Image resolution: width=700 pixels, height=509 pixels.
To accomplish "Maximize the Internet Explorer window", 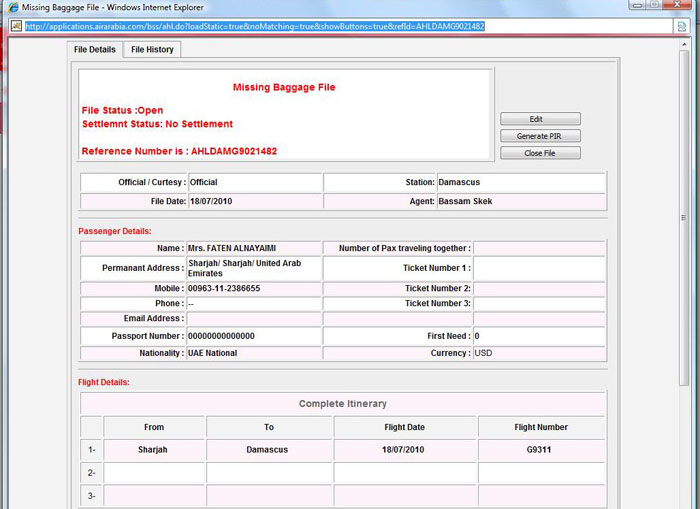I will coord(653,6).
